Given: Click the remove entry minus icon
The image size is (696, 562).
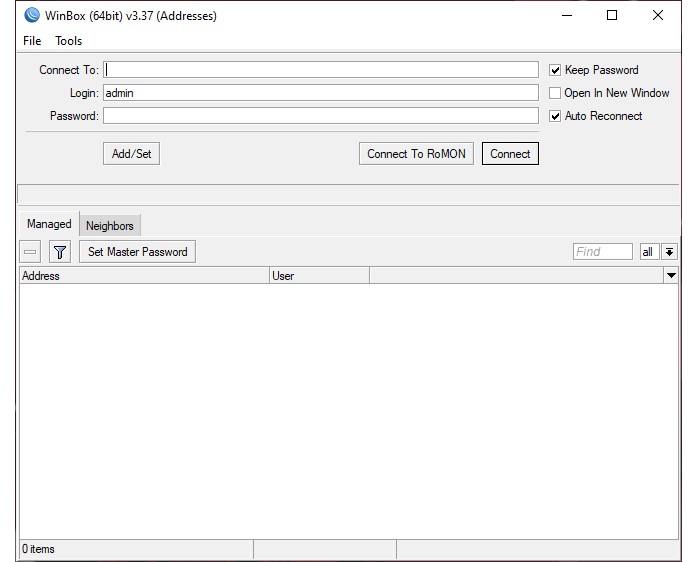Looking at the screenshot, I should point(30,252).
